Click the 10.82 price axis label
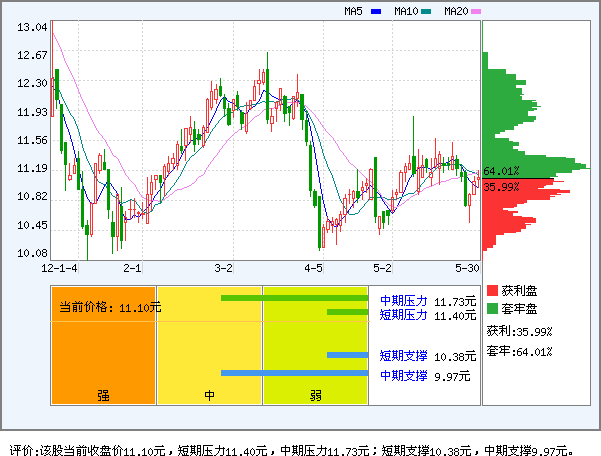Viewport: 601px width, 456px height. click(x=32, y=196)
